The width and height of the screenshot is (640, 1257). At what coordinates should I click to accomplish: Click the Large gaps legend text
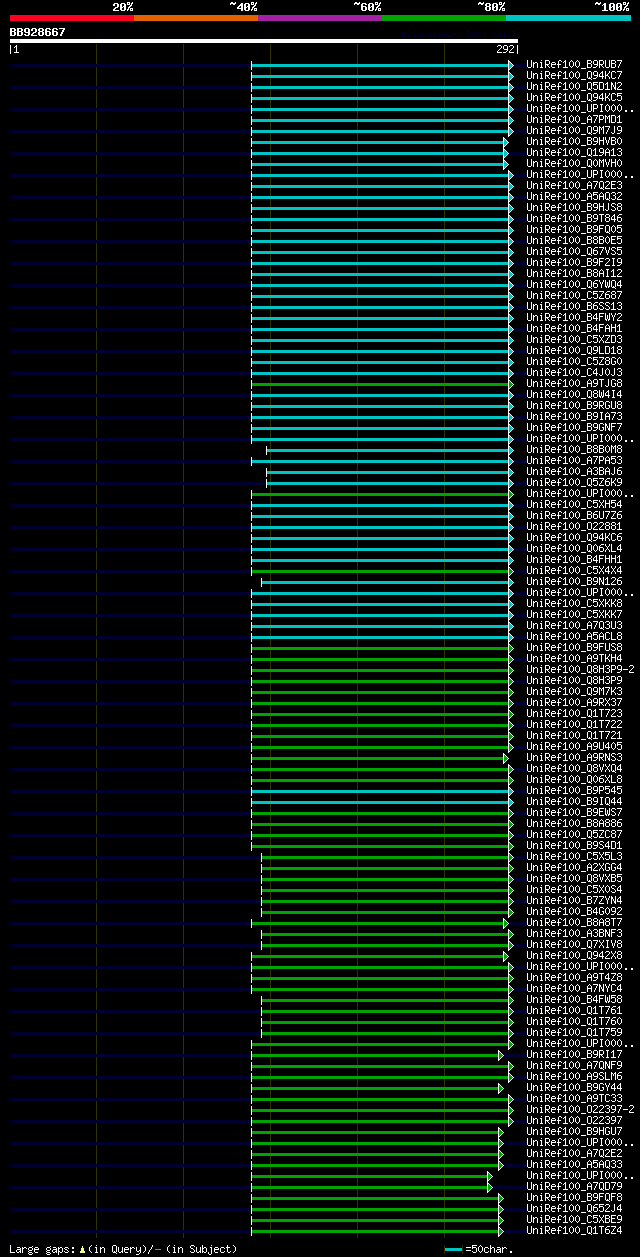click(124, 1249)
